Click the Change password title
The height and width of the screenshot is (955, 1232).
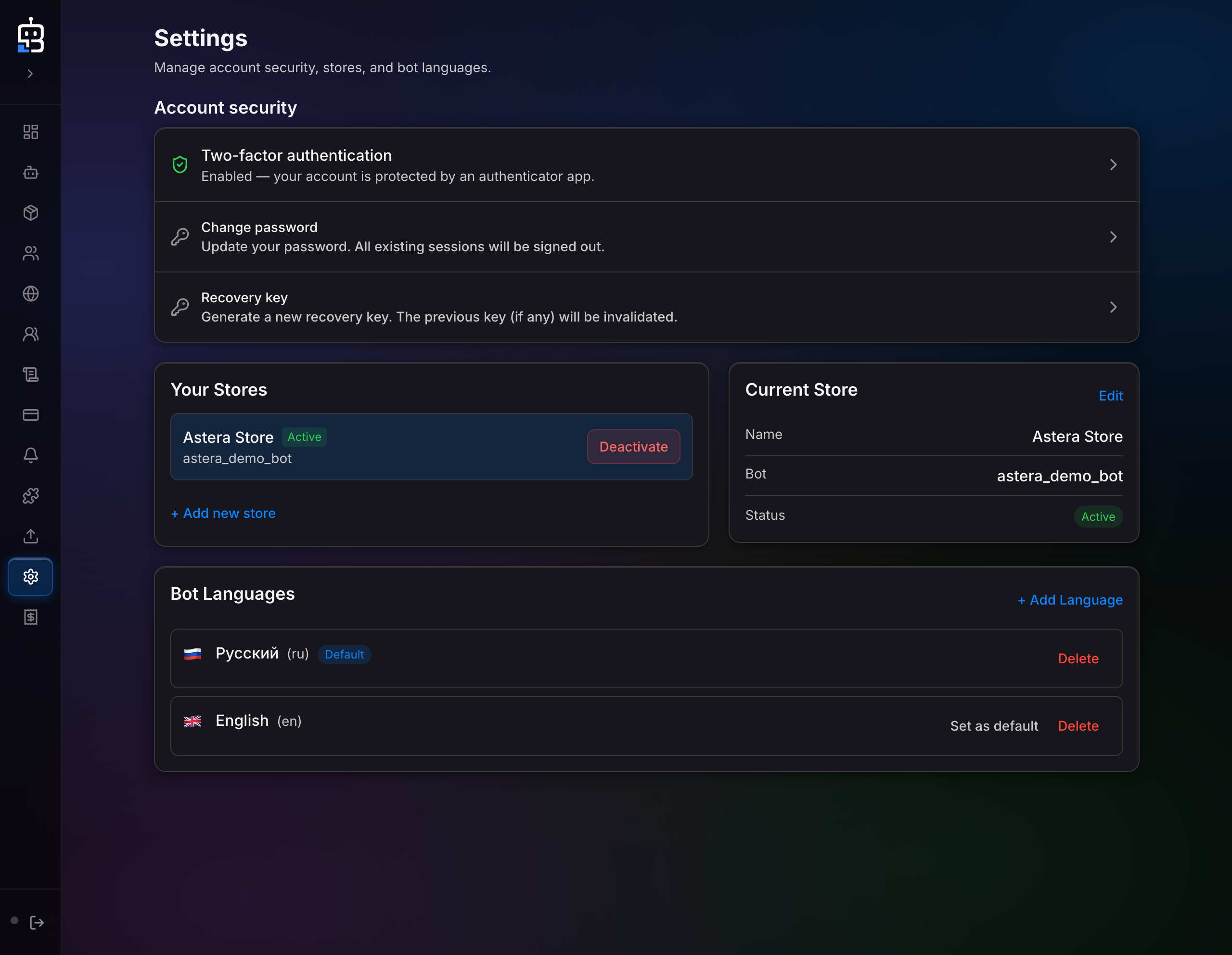[259, 227]
